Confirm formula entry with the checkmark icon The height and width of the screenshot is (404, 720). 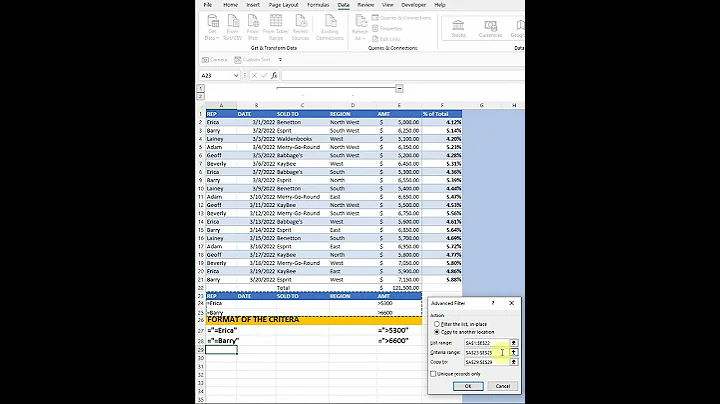click(x=264, y=75)
